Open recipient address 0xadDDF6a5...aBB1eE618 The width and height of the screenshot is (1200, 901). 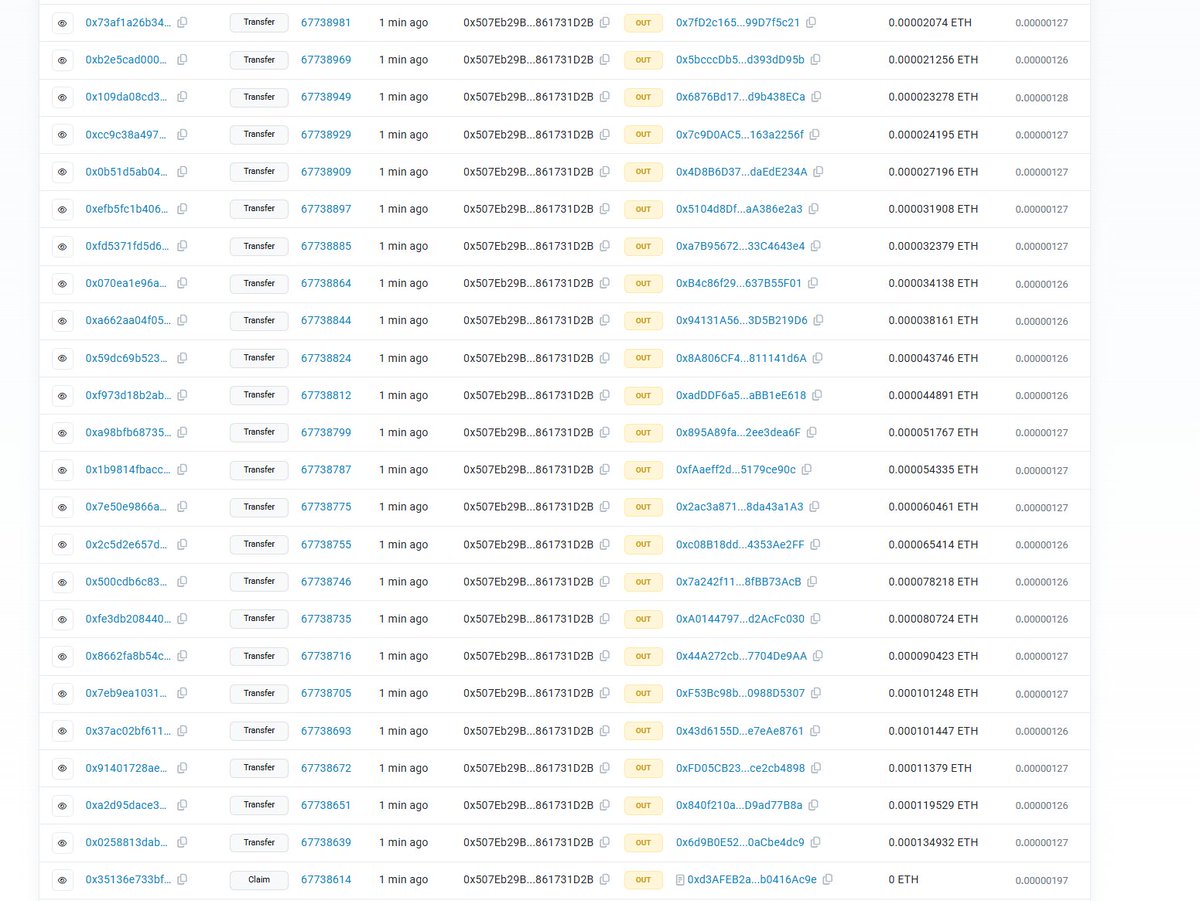tap(741, 395)
